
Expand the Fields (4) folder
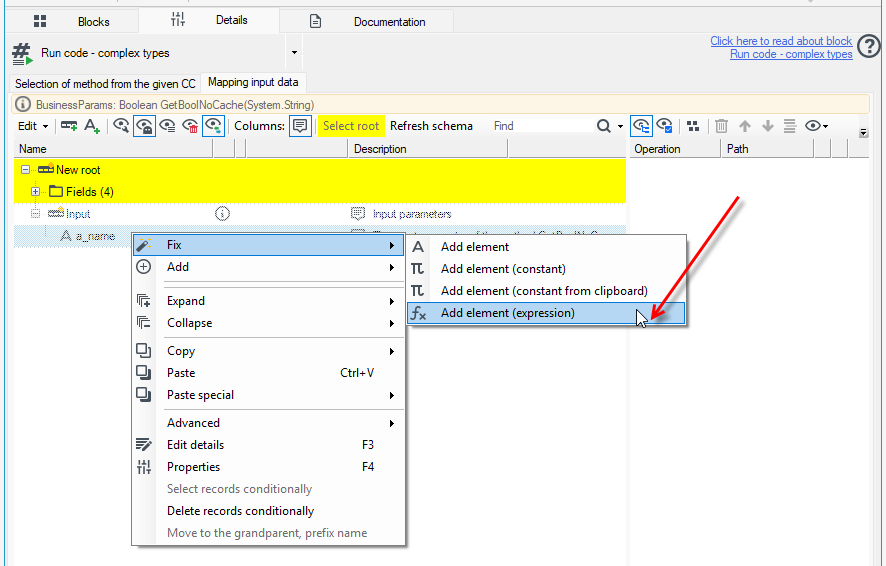click(x=35, y=191)
